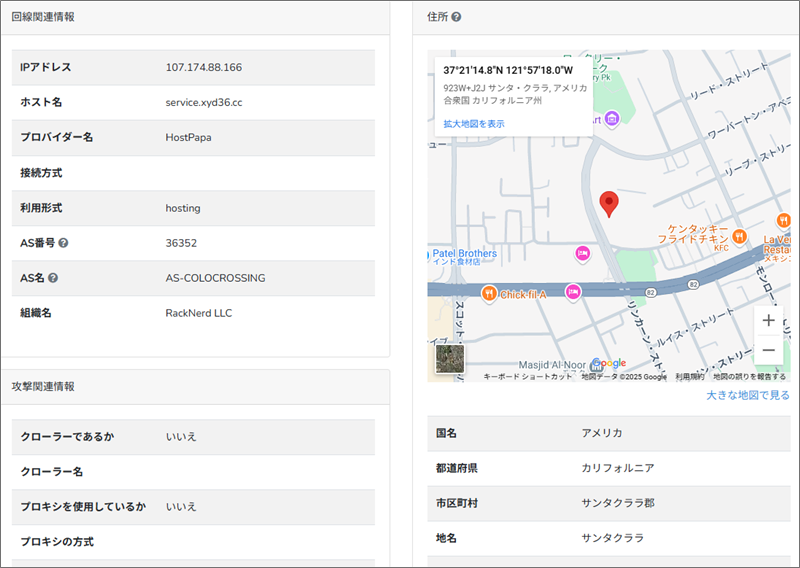Screen dimensions: 800x568
Task: Click the red map location pin
Action: click(609, 204)
